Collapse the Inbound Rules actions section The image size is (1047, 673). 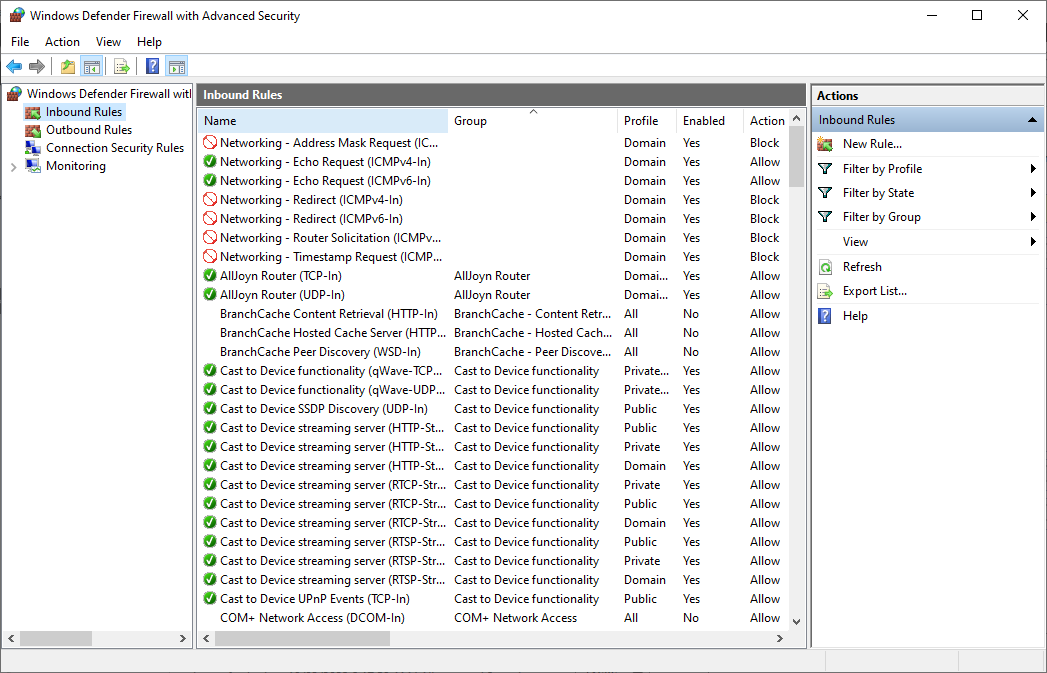(1032, 120)
